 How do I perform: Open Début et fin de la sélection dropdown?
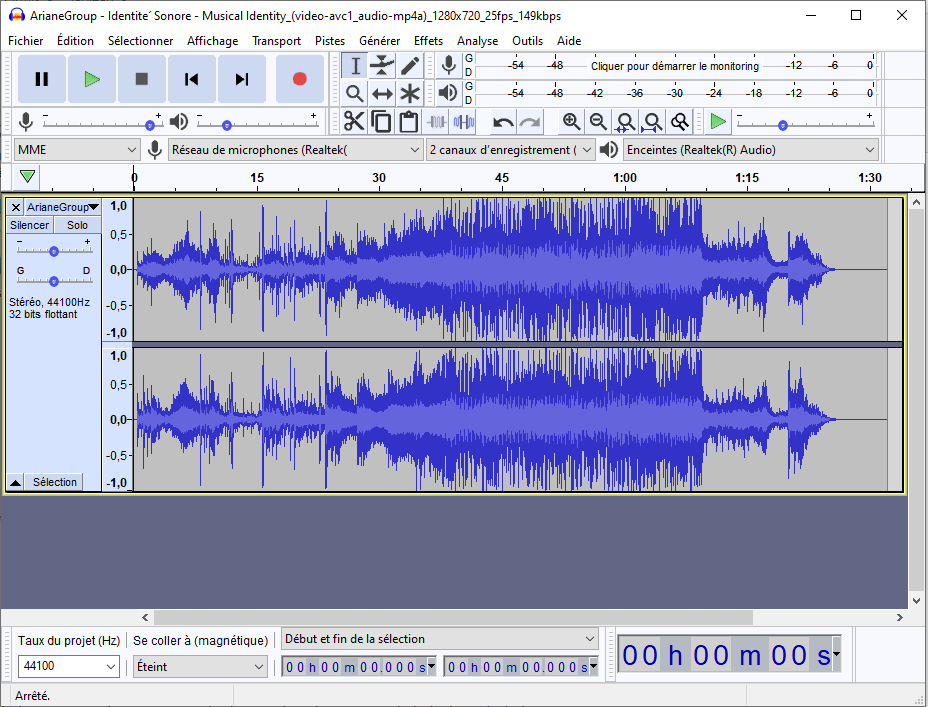click(x=440, y=639)
